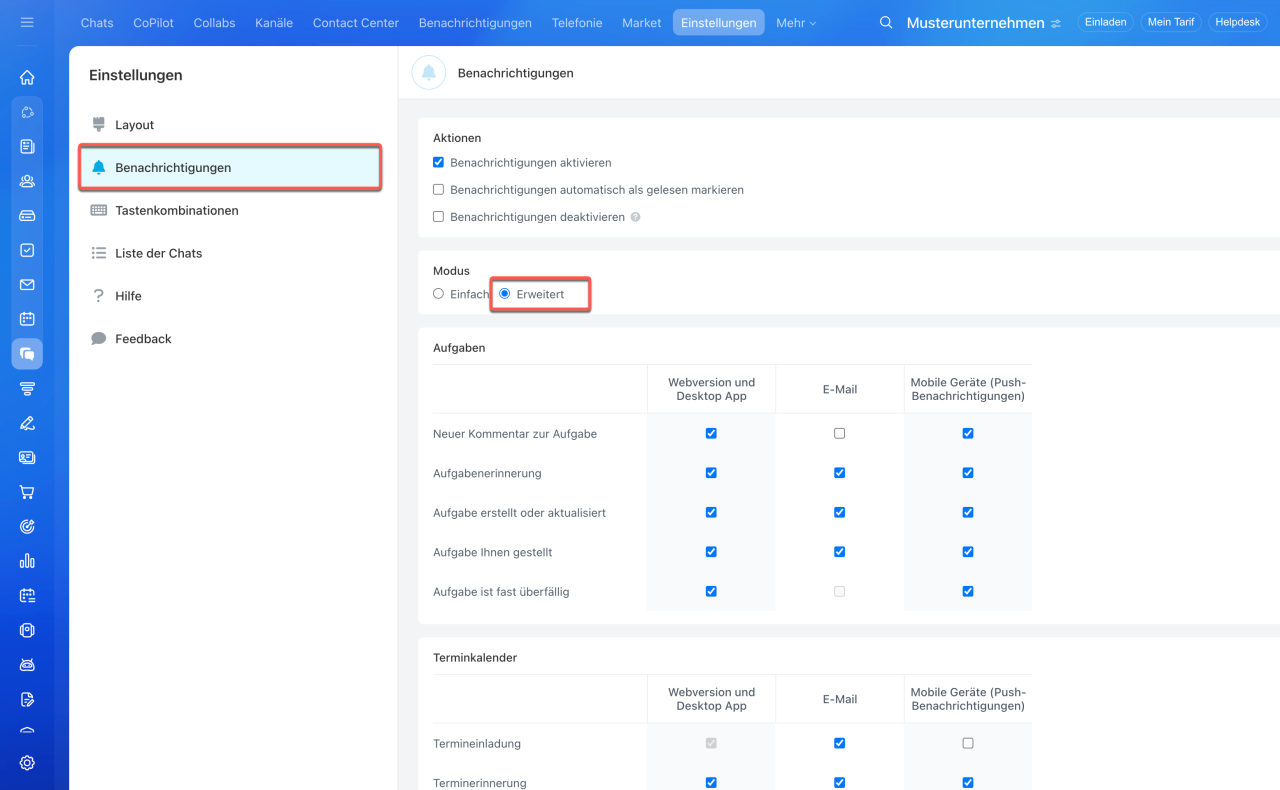Open Tastenkombinationen in settings menu

tap(176, 211)
